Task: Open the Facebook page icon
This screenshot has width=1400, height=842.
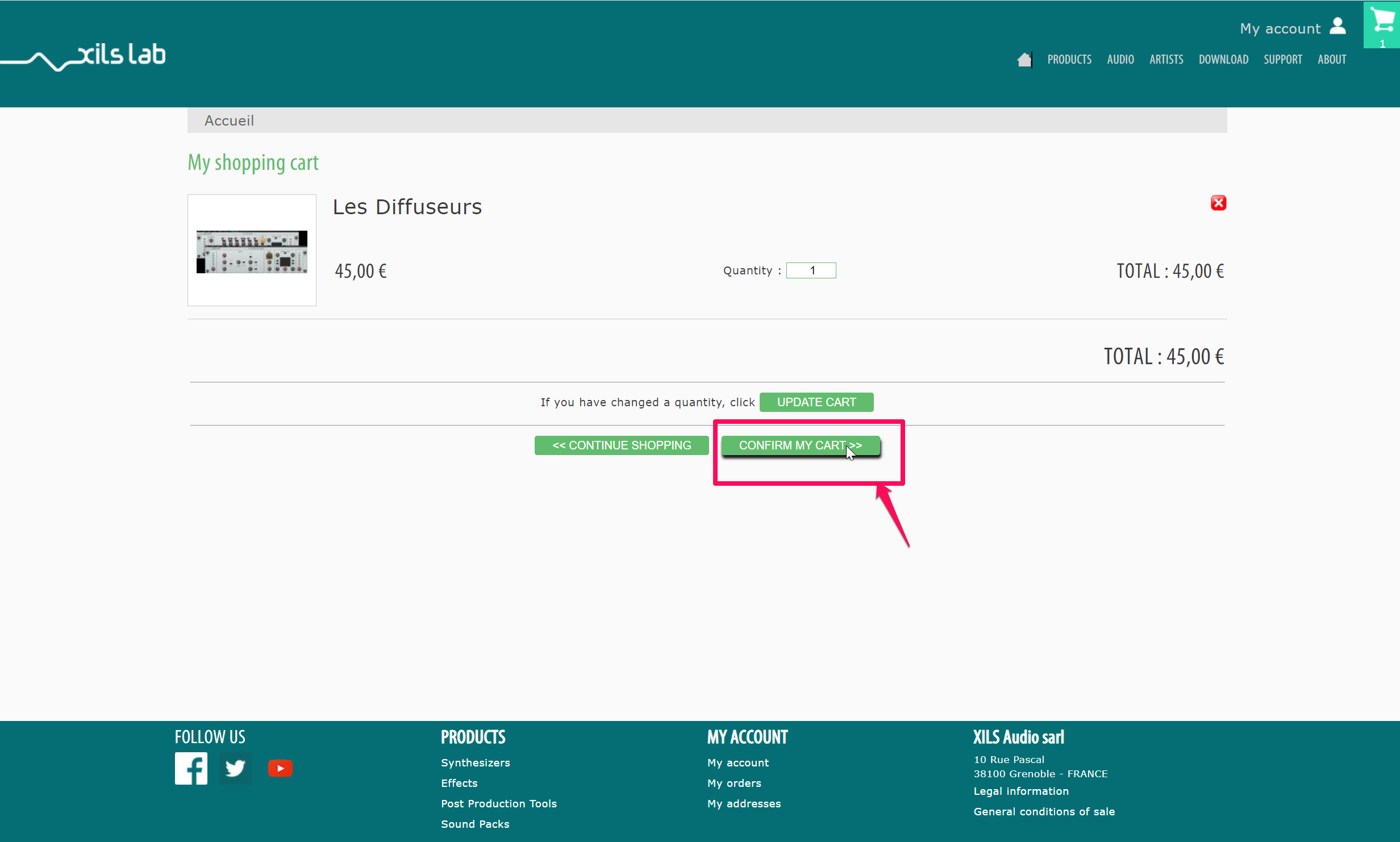Action: [x=191, y=768]
